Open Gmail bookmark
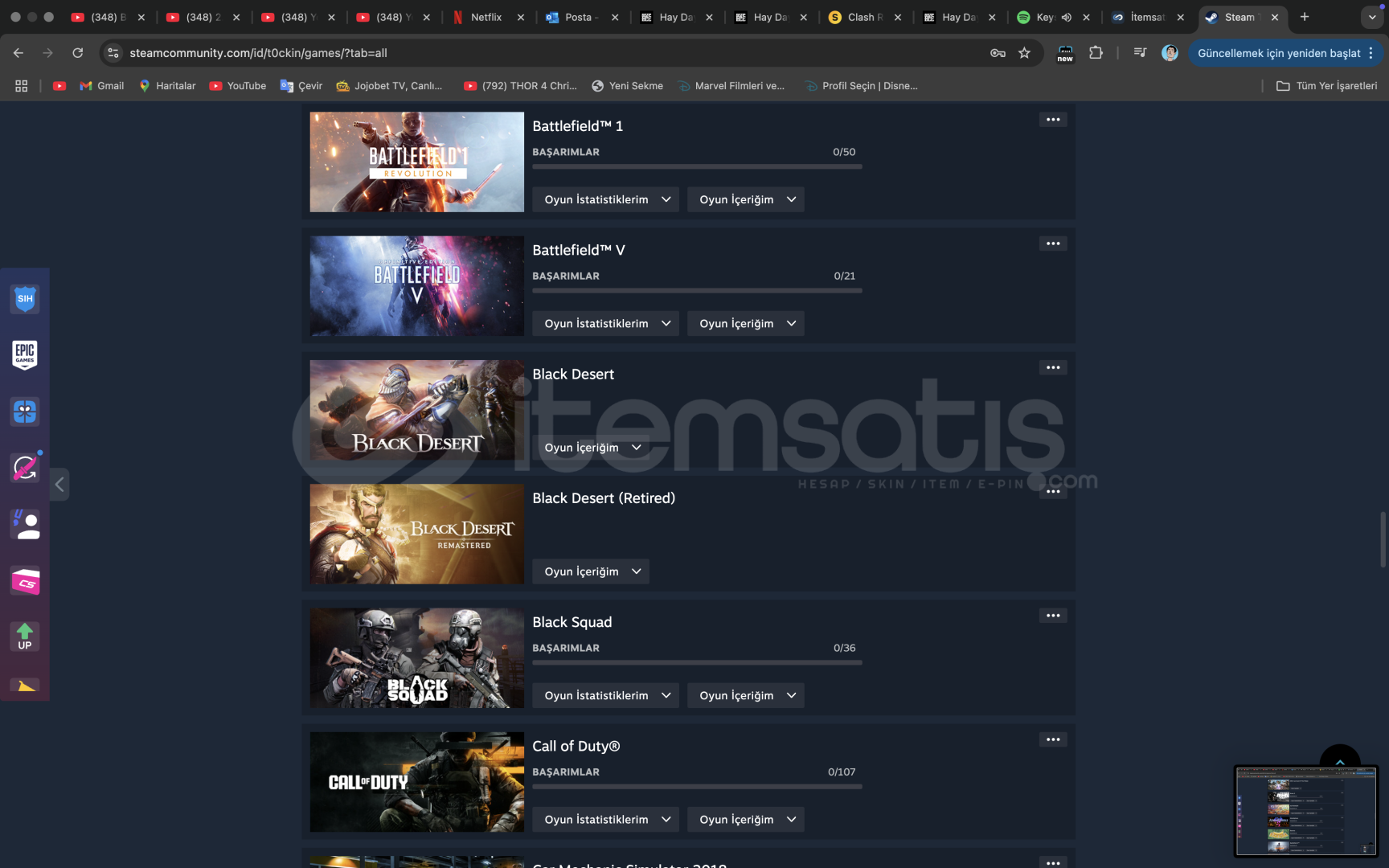This screenshot has width=1389, height=868. tap(102, 86)
